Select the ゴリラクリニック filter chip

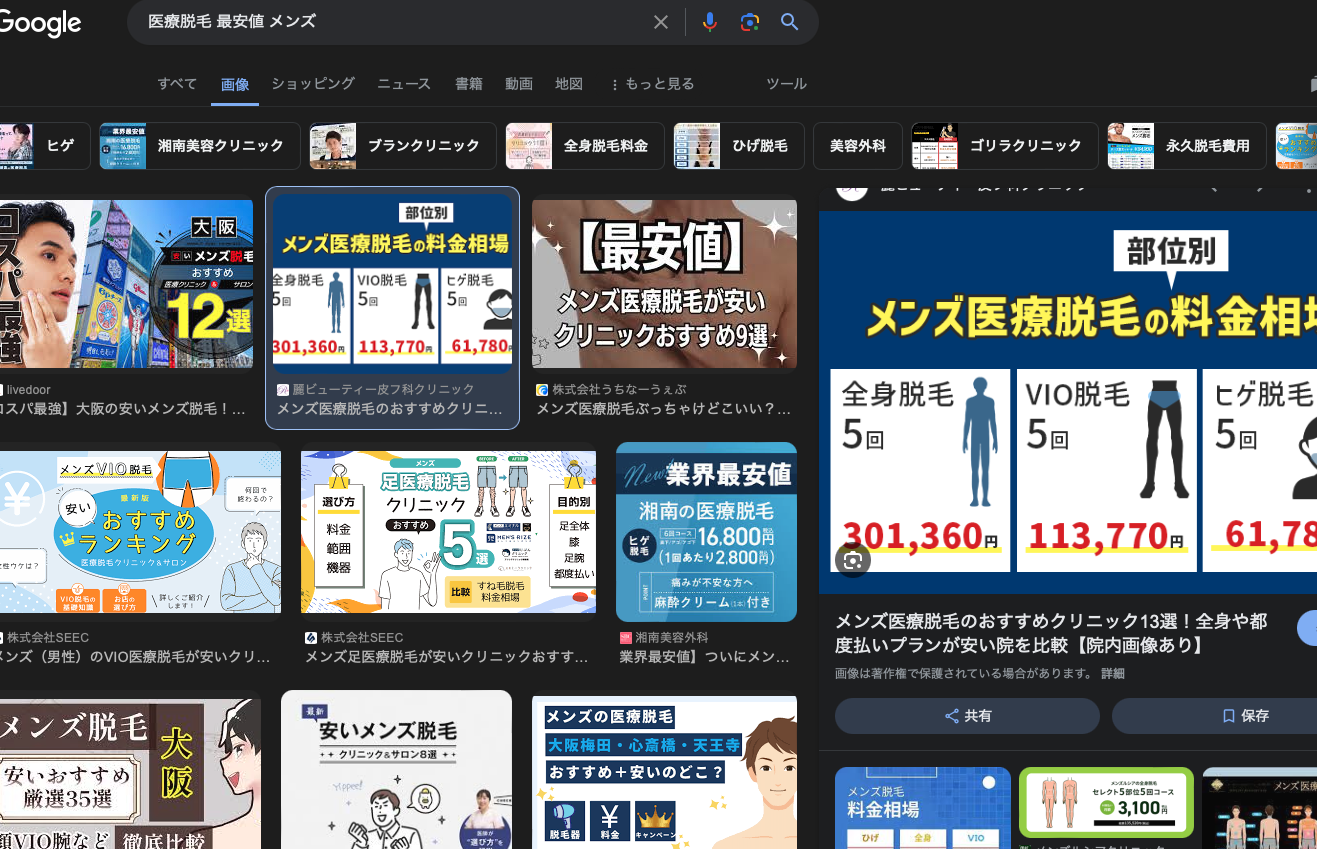(x=1005, y=146)
